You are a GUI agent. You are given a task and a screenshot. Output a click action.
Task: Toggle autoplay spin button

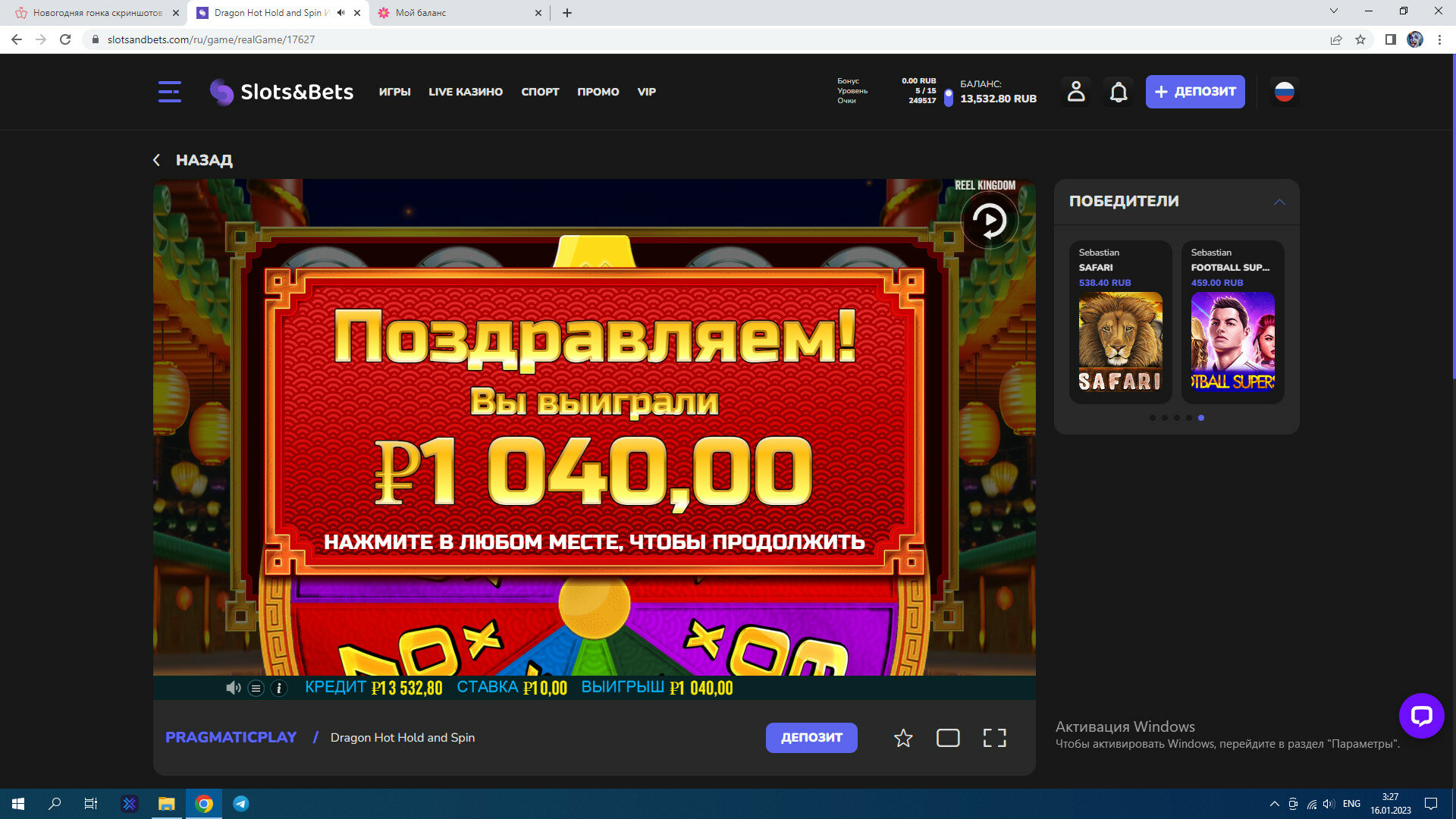point(990,221)
